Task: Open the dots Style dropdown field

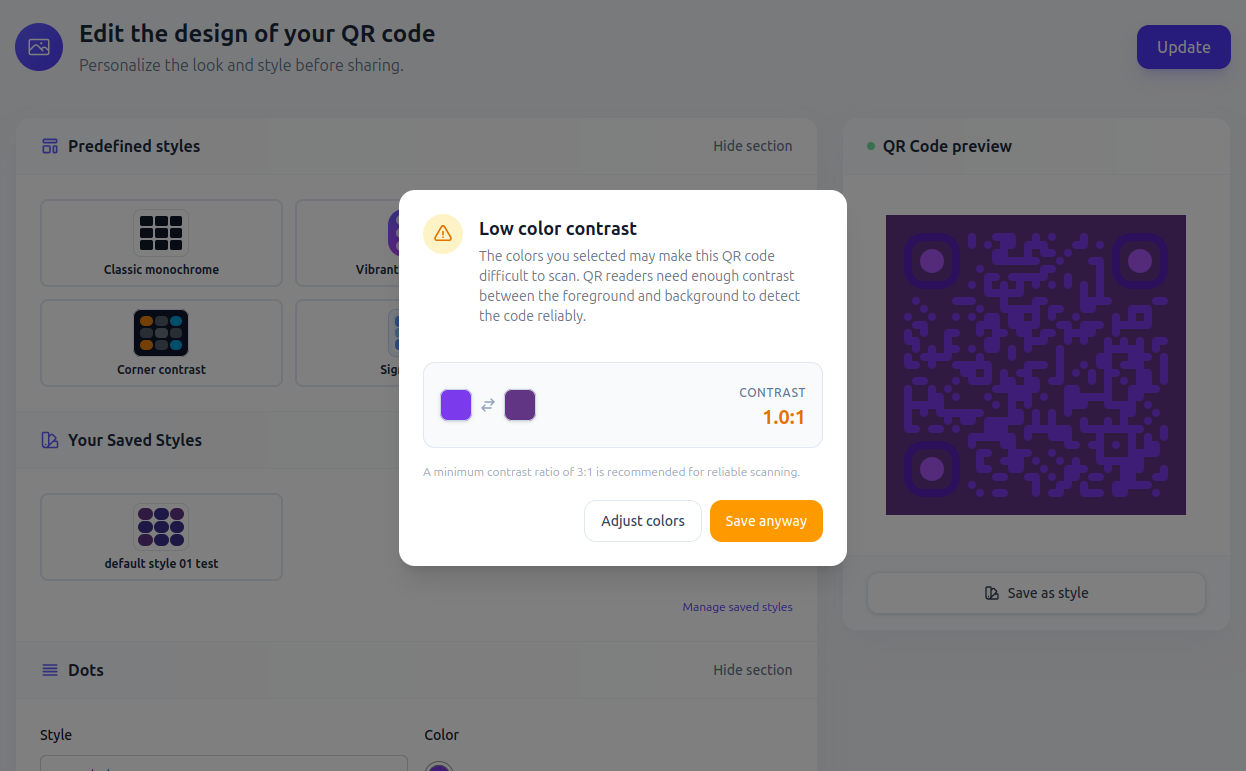Action: [x=223, y=764]
